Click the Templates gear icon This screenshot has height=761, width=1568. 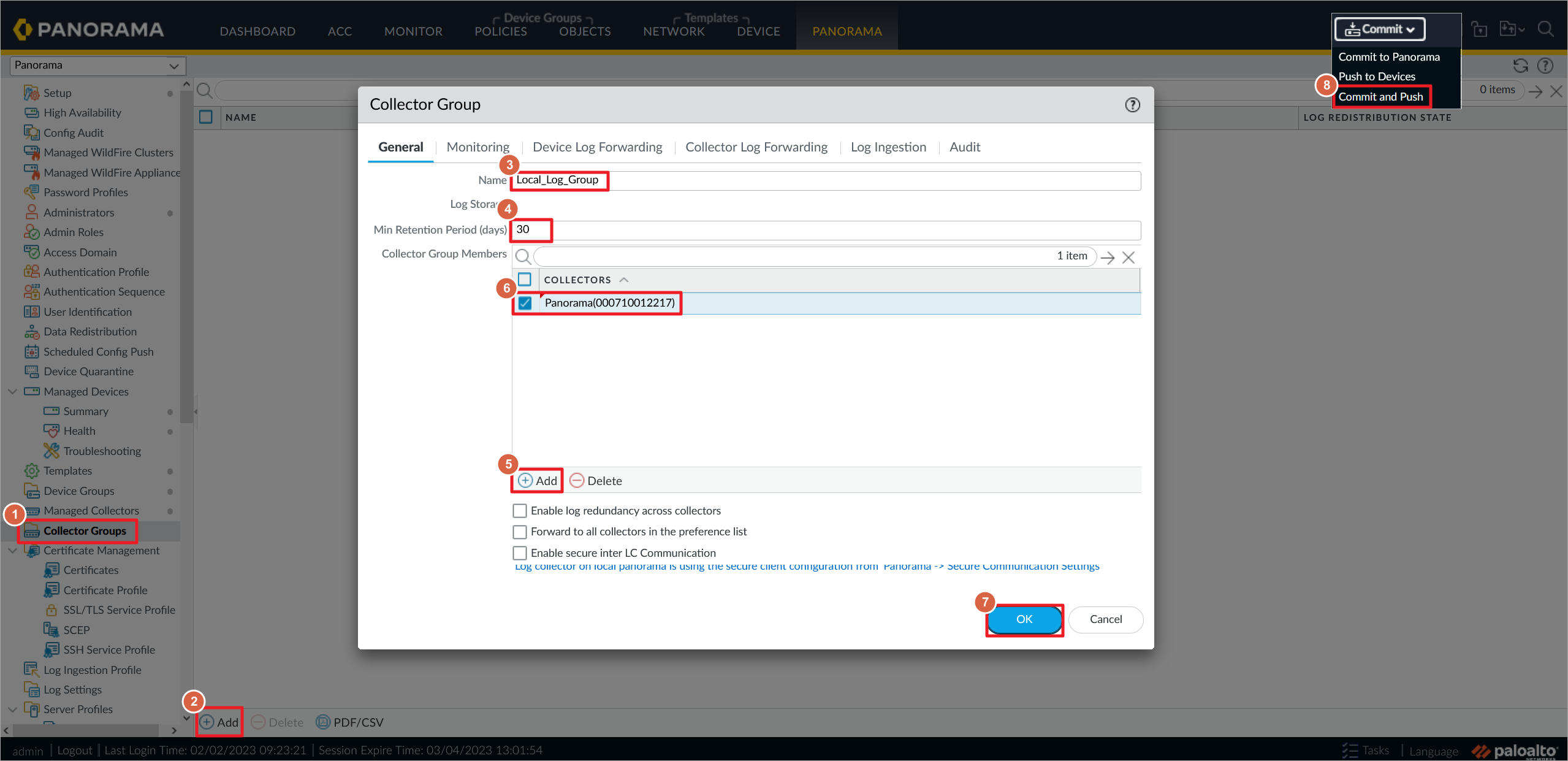coord(31,471)
